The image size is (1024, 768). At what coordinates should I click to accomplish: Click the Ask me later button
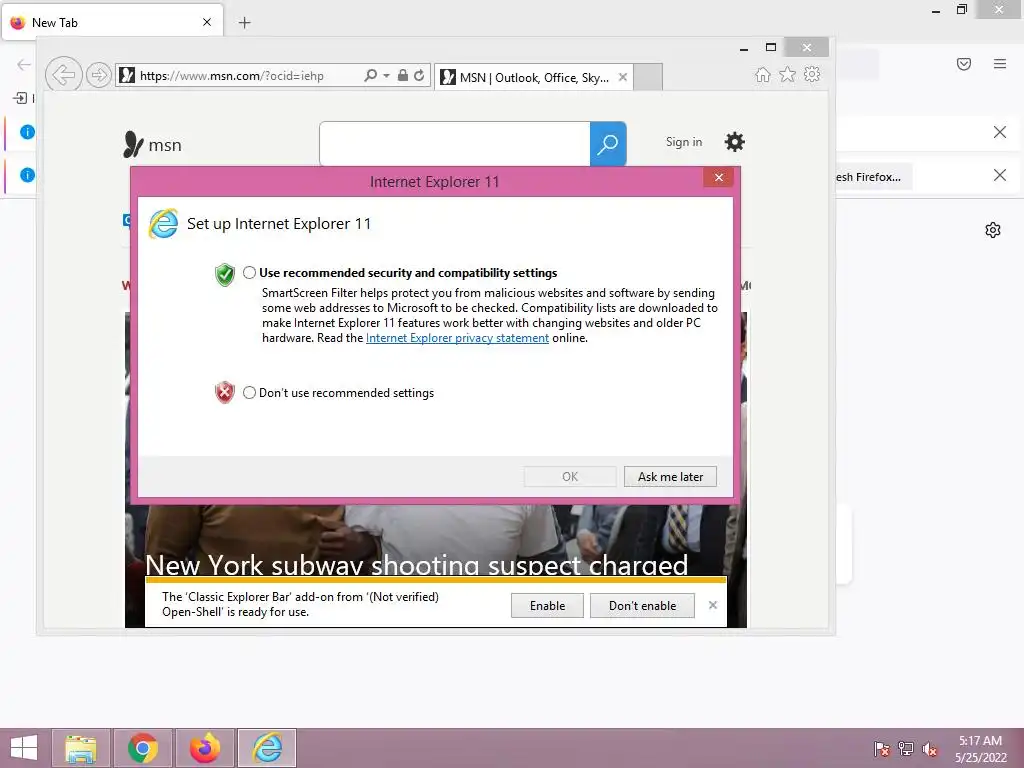click(x=670, y=477)
